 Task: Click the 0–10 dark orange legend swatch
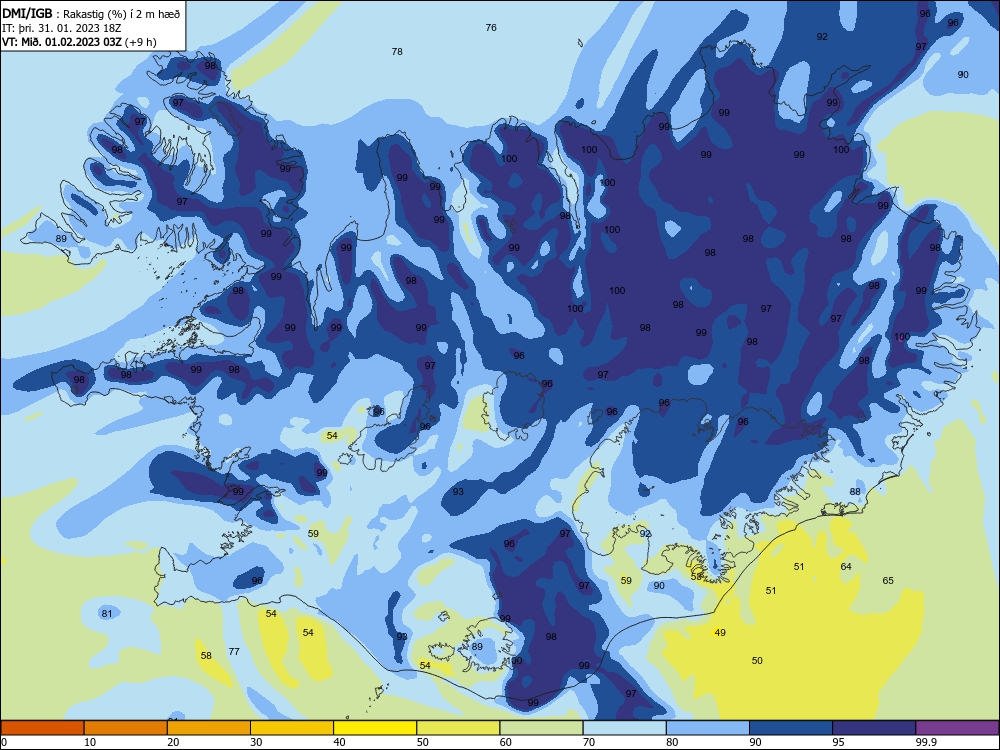[42, 728]
